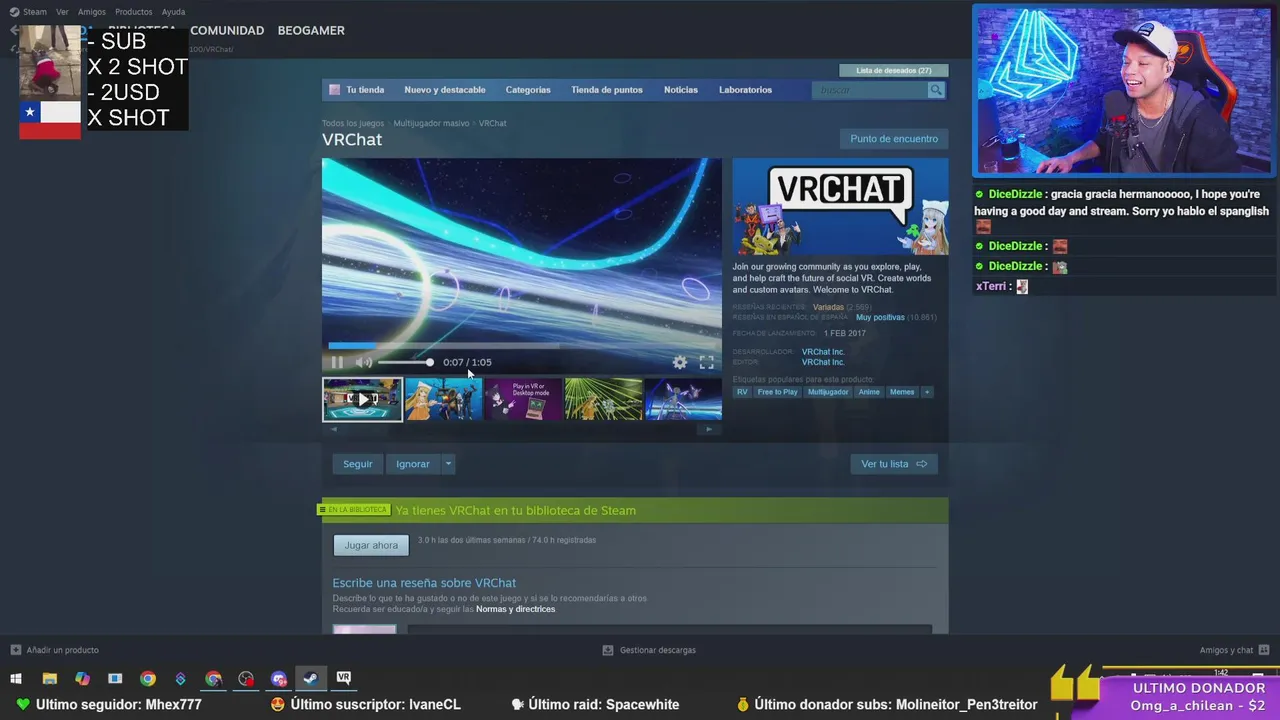Image resolution: width=1280 pixels, height=720 pixels.
Task: Mute the trailer with the speaker icon
Action: pyautogui.click(x=364, y=362)
